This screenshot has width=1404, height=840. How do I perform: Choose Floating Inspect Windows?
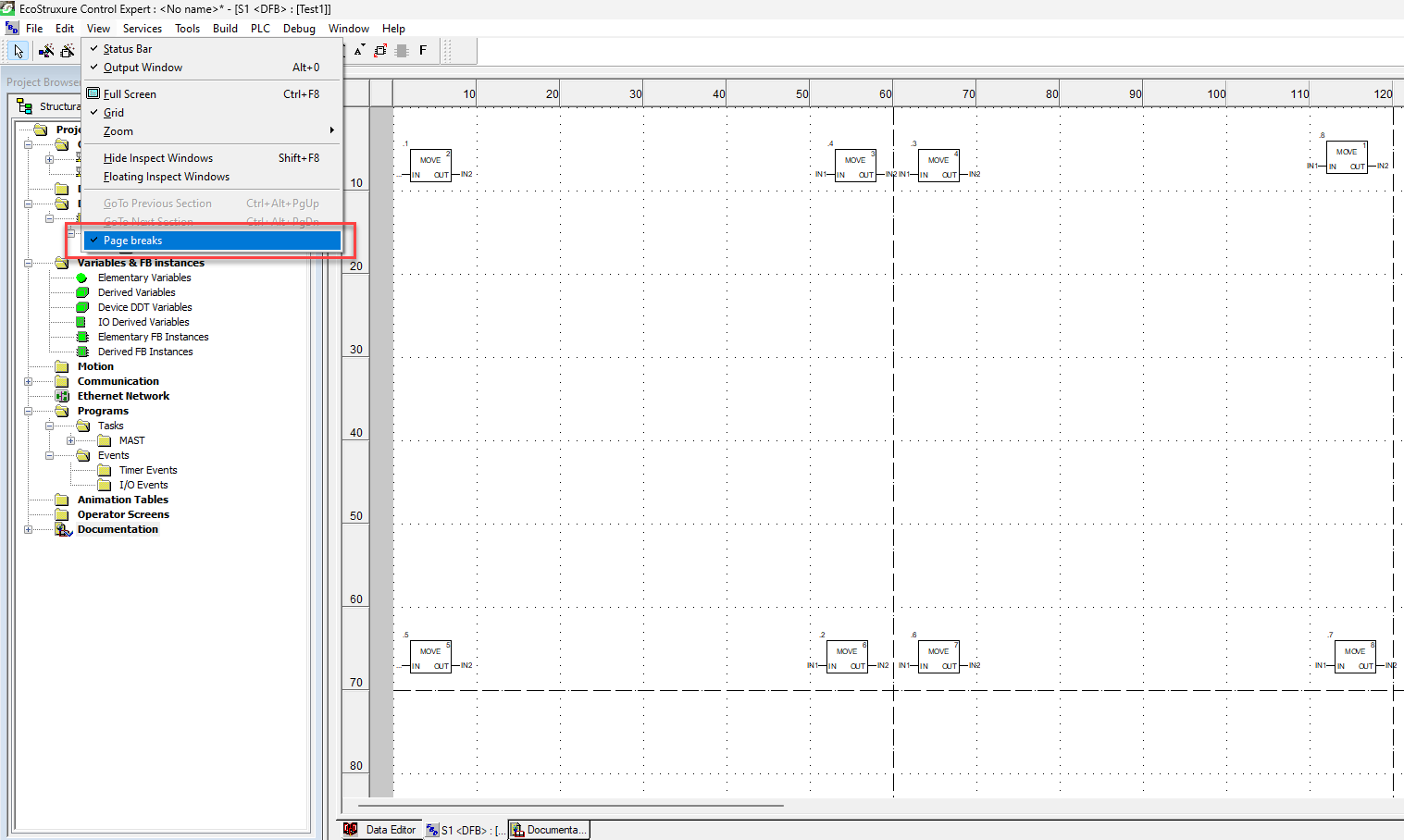(212, 177)
